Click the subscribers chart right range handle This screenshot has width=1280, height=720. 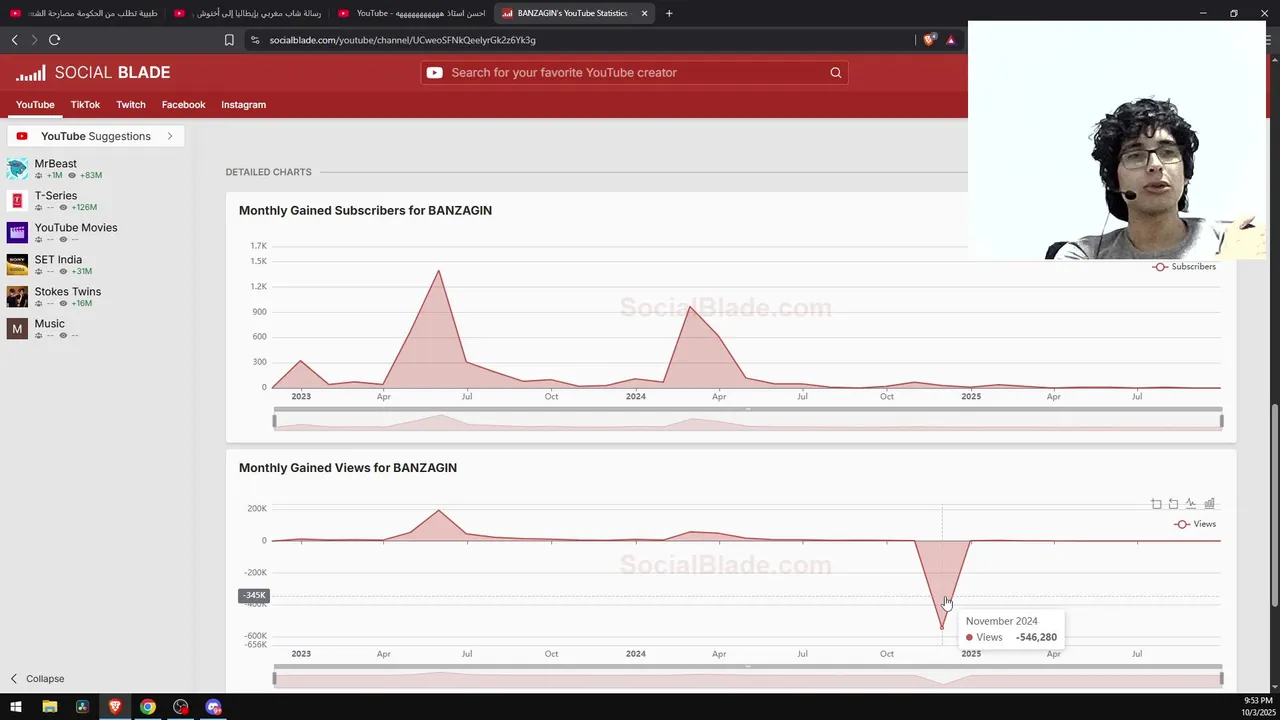pyautogui.click(x=1221, y=421)
